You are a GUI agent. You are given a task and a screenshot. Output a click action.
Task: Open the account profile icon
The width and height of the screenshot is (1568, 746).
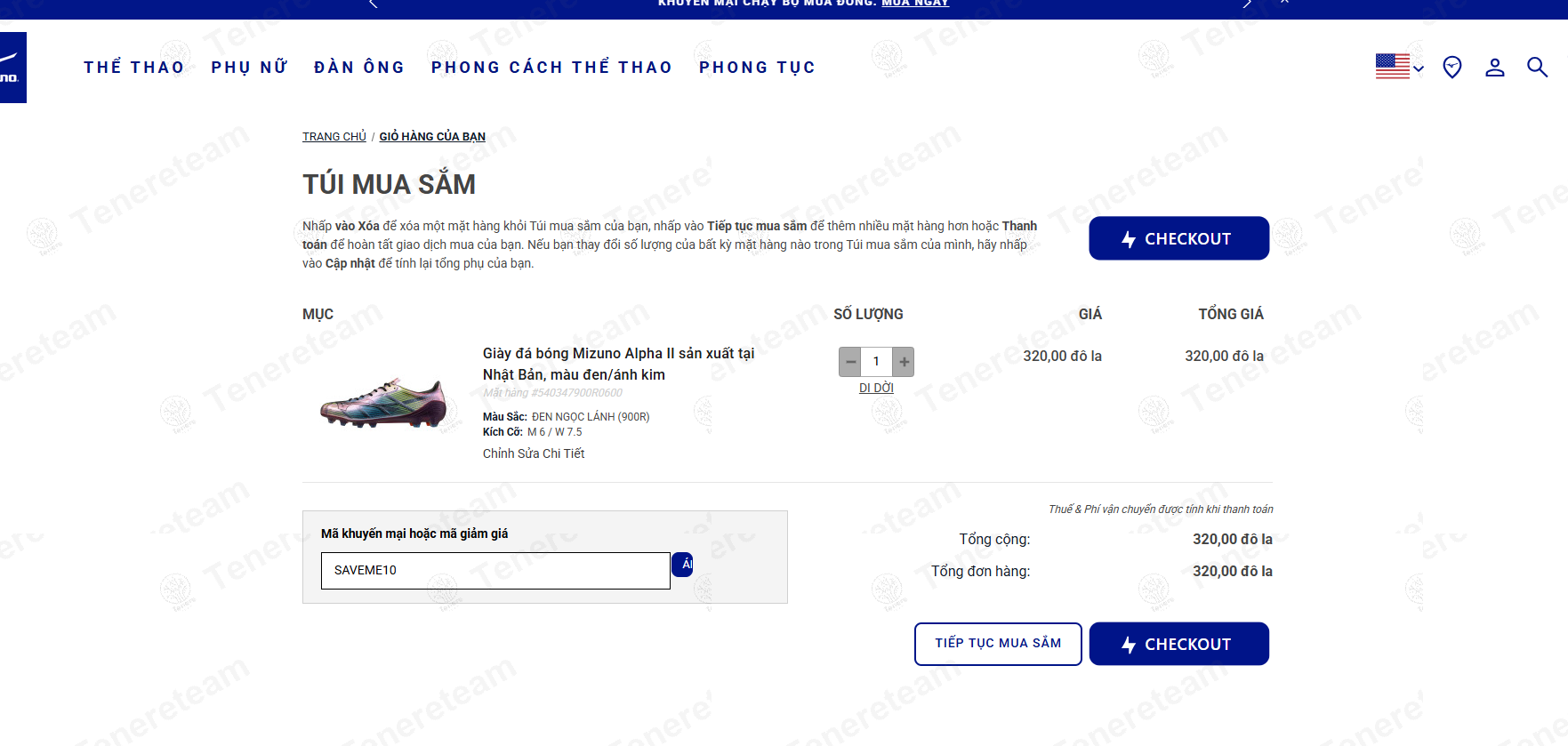[1495, 67]
